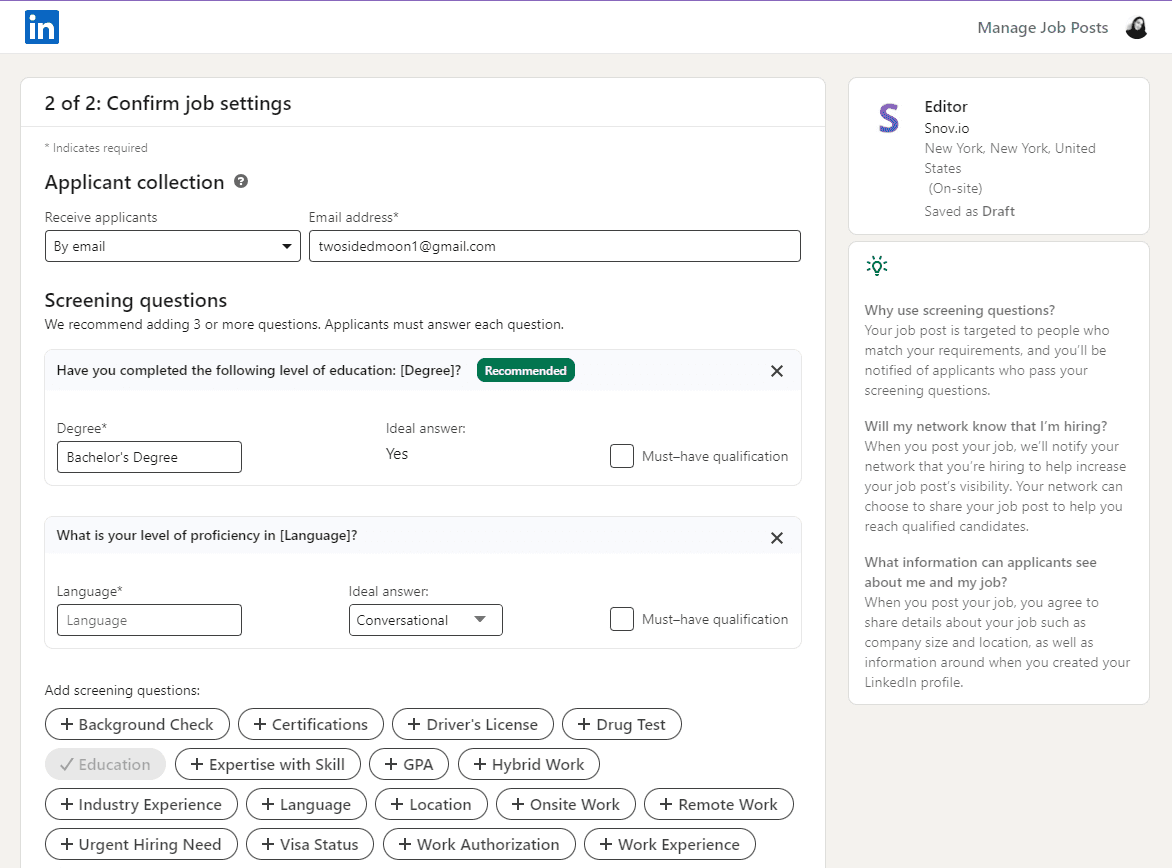The width and height of the screenshot is (1172, 868).
Task: Add Background Check screening question
Action: 137,725
